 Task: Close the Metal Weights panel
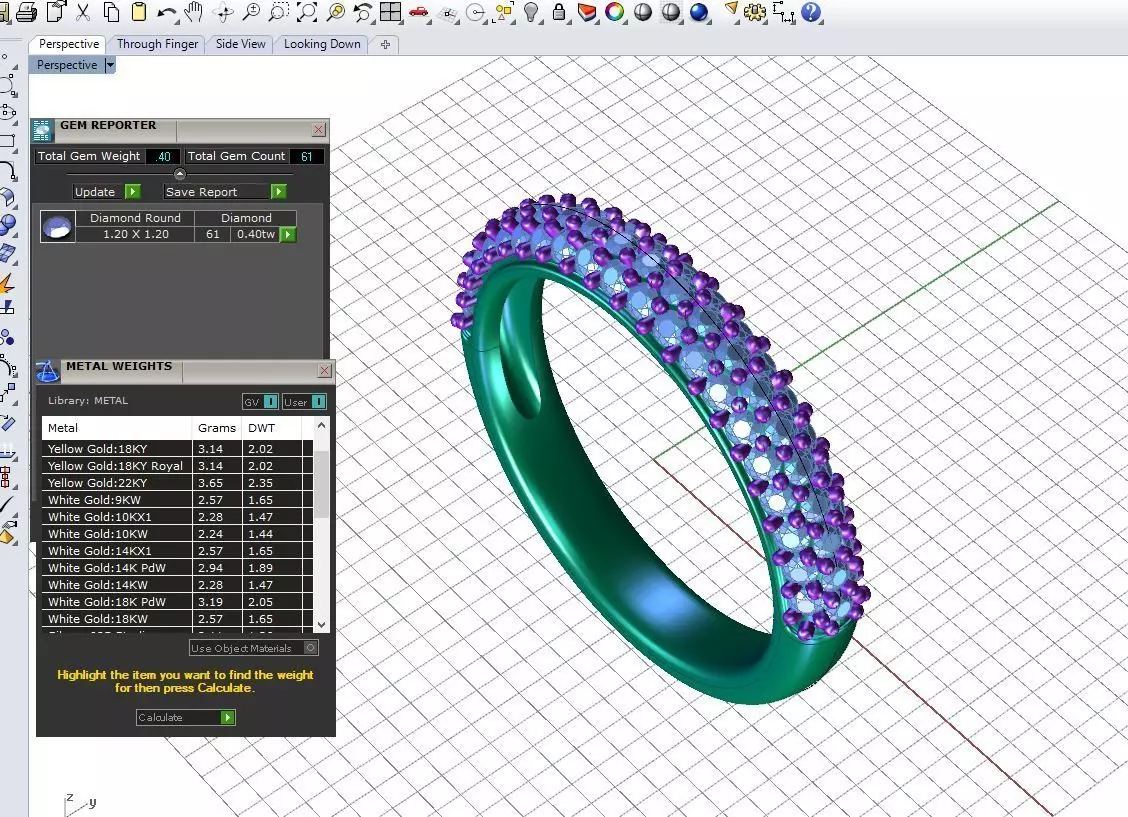point(324,370)
